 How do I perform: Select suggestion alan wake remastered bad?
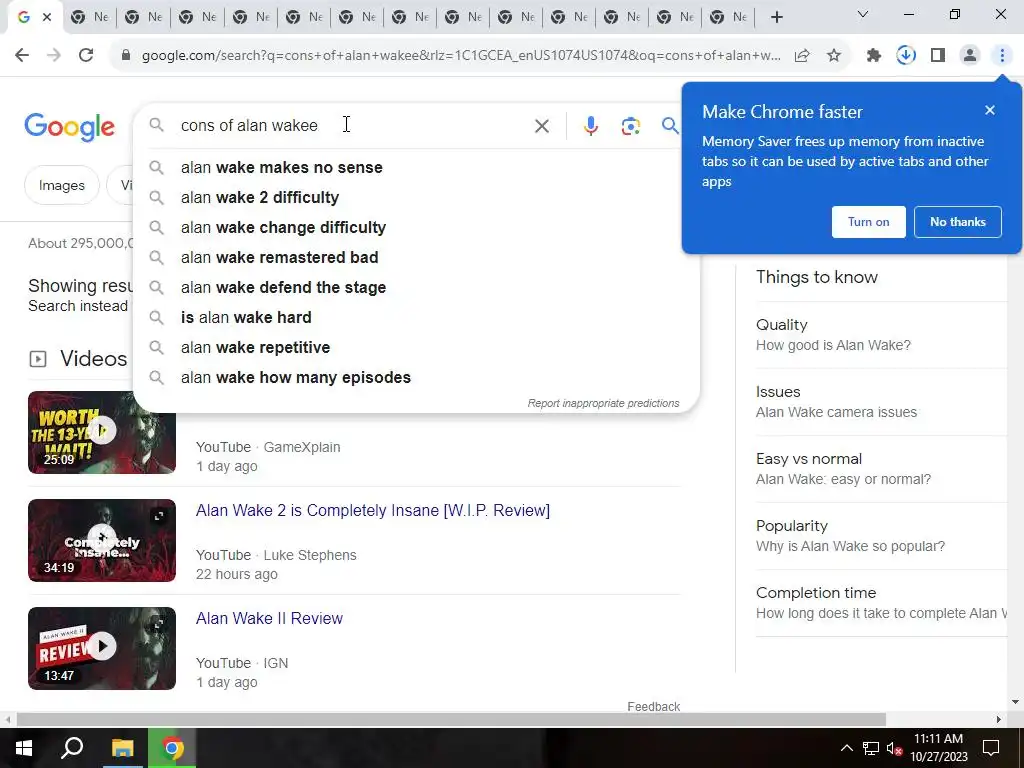tap(415, 257)
